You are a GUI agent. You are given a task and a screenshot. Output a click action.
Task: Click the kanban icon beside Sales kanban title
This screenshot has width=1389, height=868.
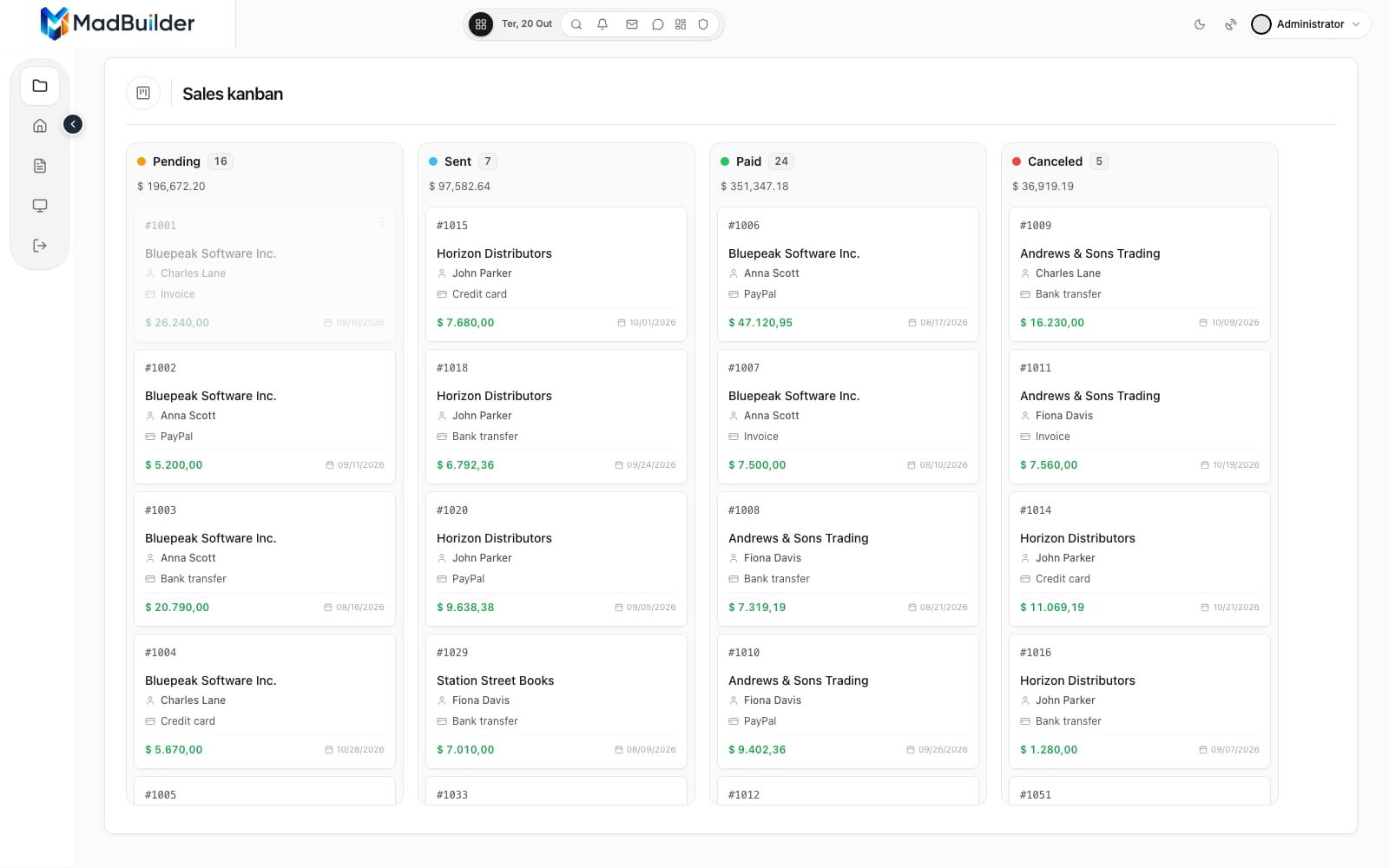pyautogui.click(x=143, y=93)
